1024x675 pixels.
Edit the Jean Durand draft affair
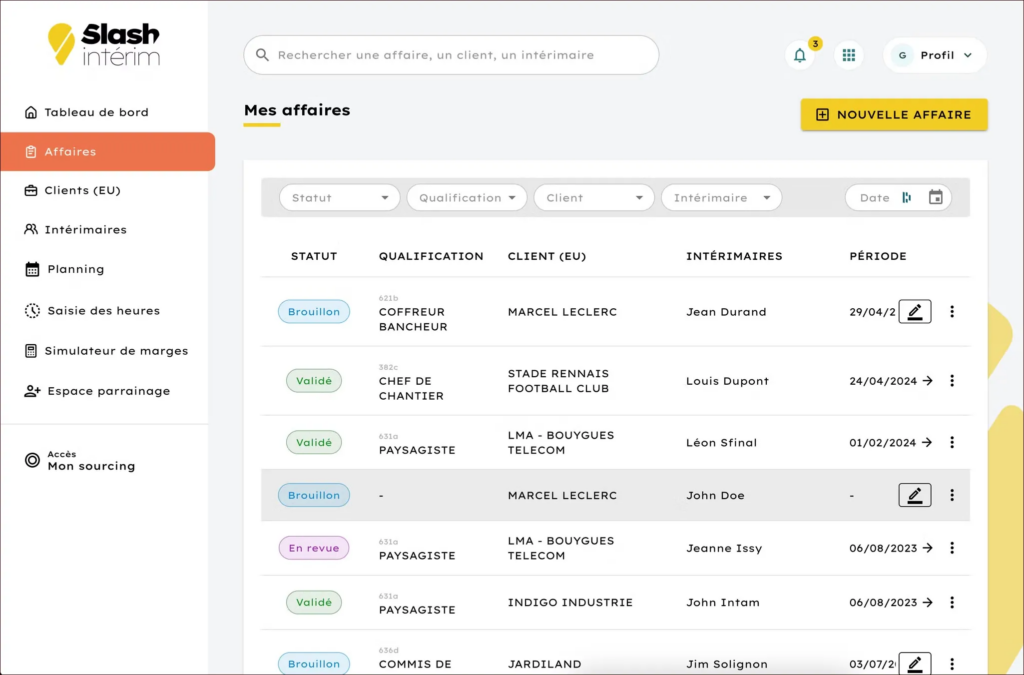[914, 311]
